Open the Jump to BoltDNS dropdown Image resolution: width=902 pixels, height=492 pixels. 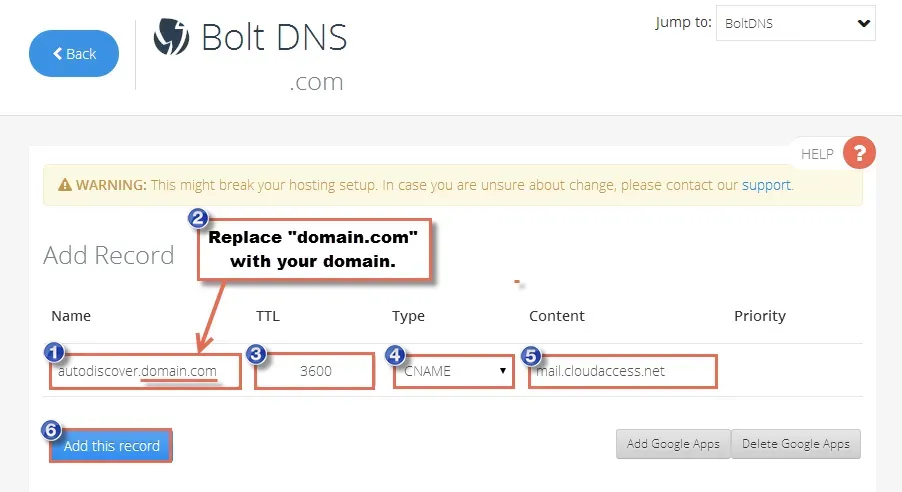796,23
